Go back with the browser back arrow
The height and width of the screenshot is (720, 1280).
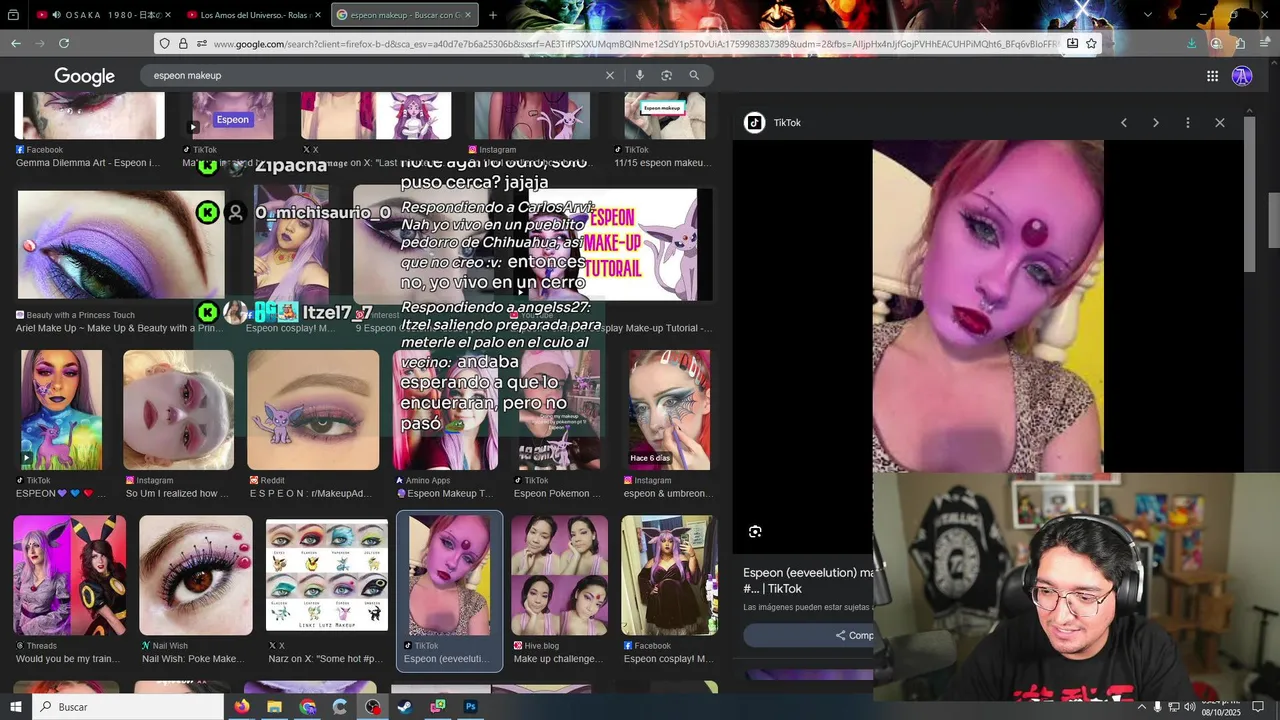[x=16, y=43]
